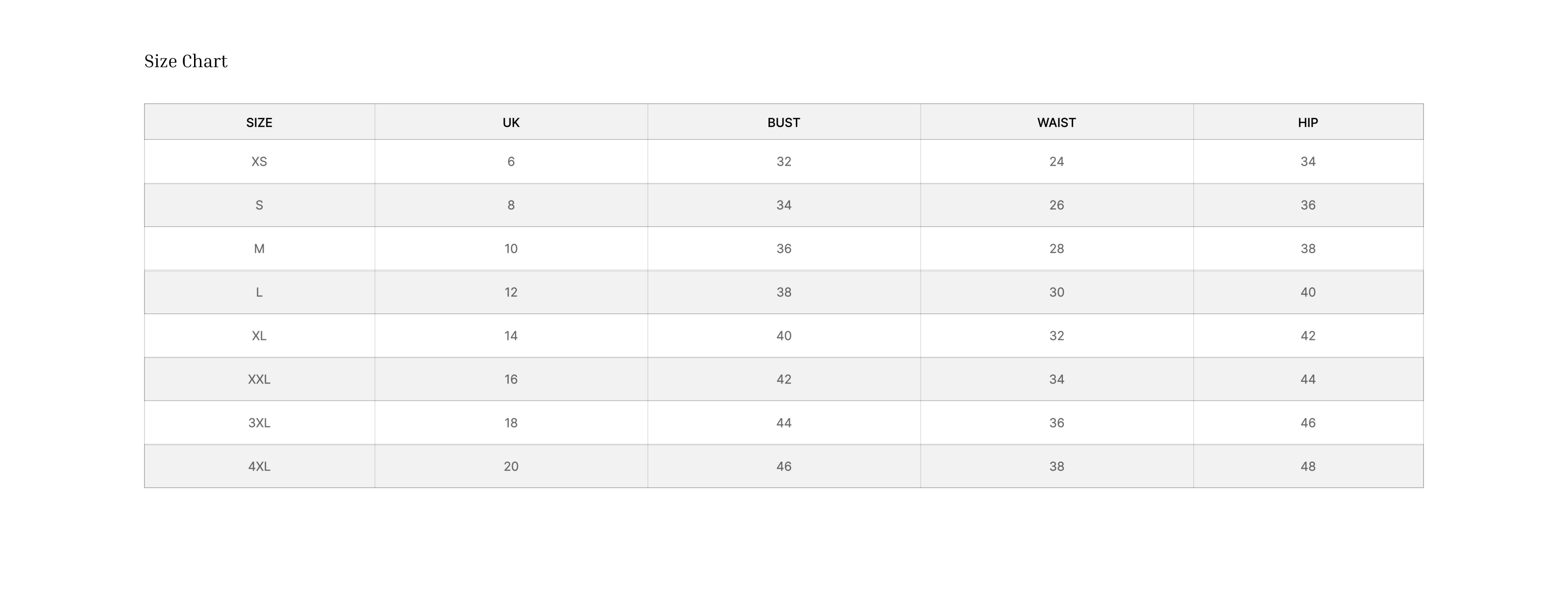
Task: Select the XXL size row label
Action: pos(259,379)
